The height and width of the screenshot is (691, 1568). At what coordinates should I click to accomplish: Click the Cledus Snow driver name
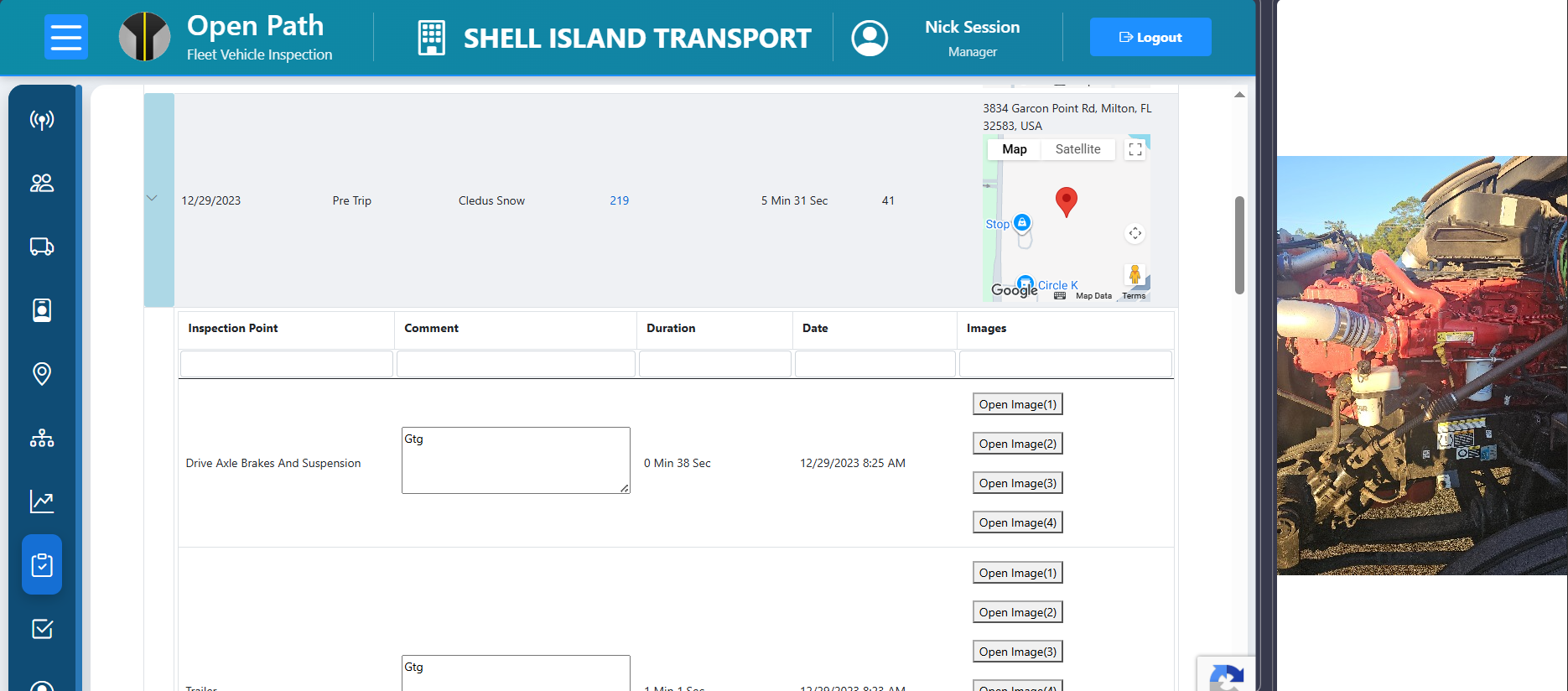pos(491,200)
